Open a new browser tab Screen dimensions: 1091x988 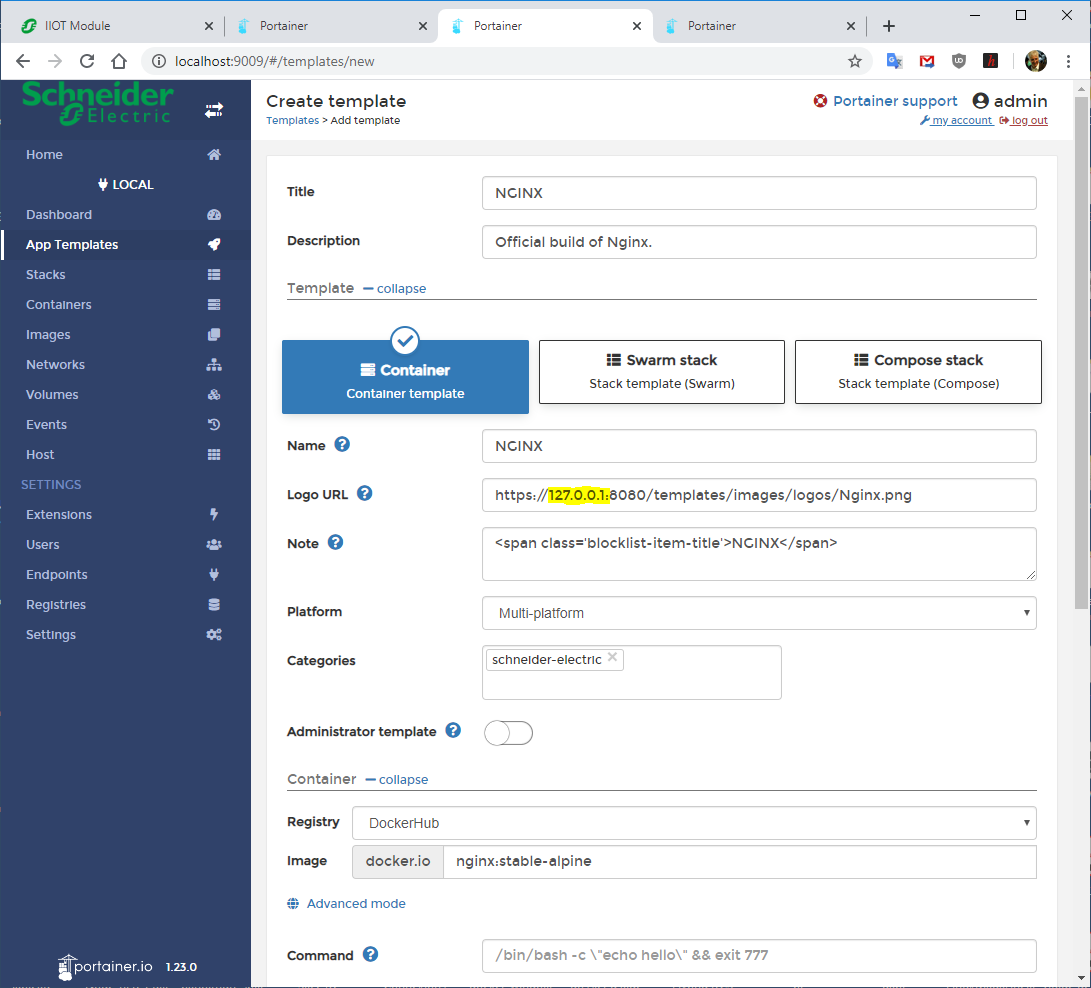tap(889, 26)
